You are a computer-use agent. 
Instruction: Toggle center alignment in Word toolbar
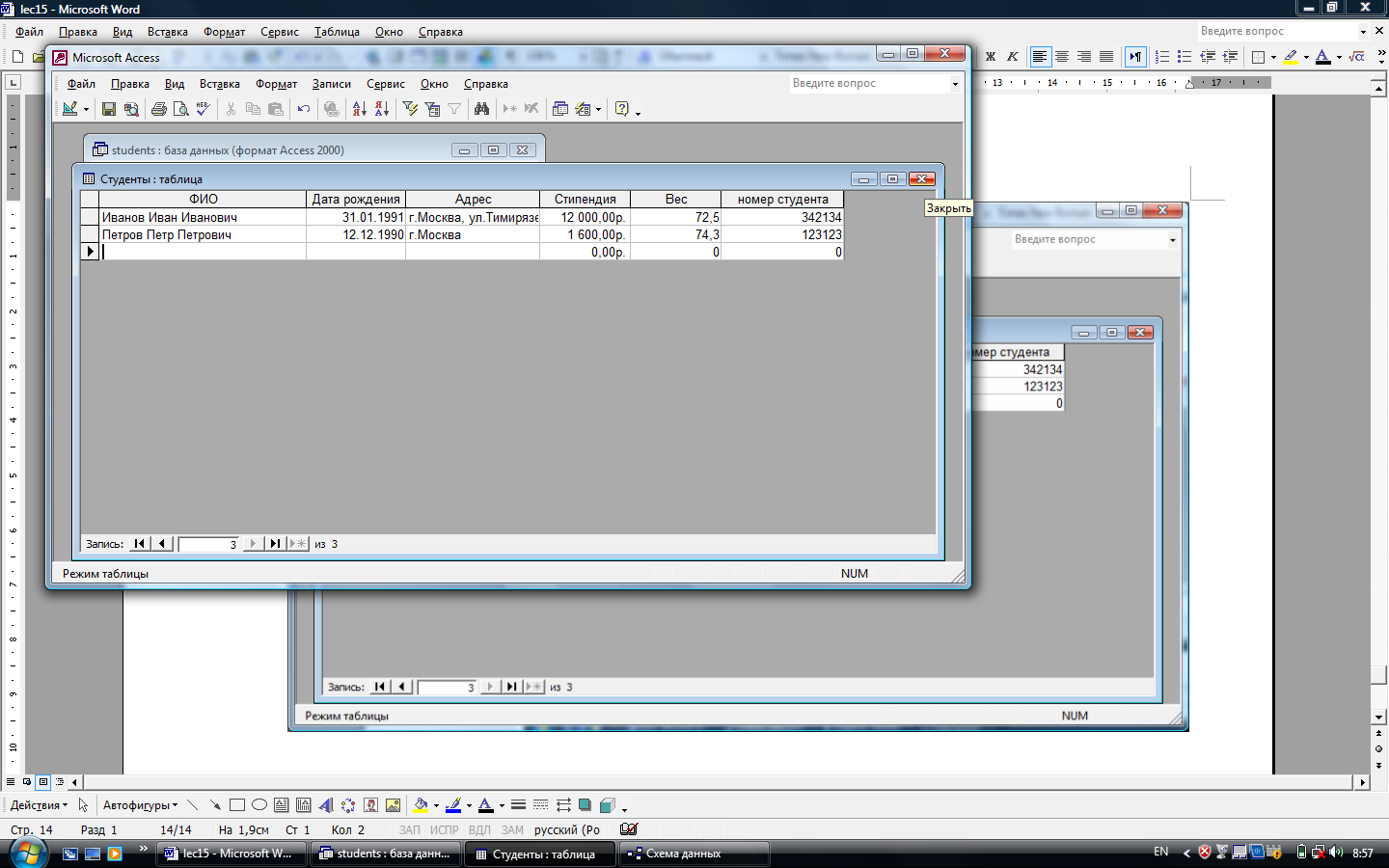pos(1062,57)
